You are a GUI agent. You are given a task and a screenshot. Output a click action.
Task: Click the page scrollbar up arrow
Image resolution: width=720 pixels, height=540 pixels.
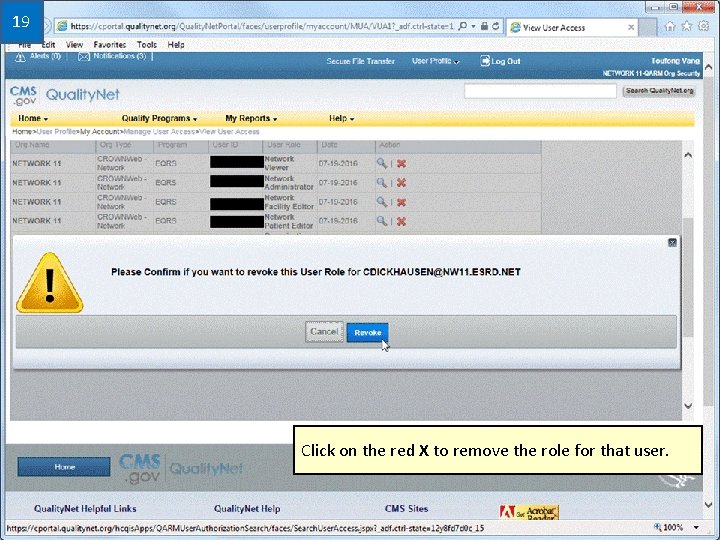(x=709, y=68)
